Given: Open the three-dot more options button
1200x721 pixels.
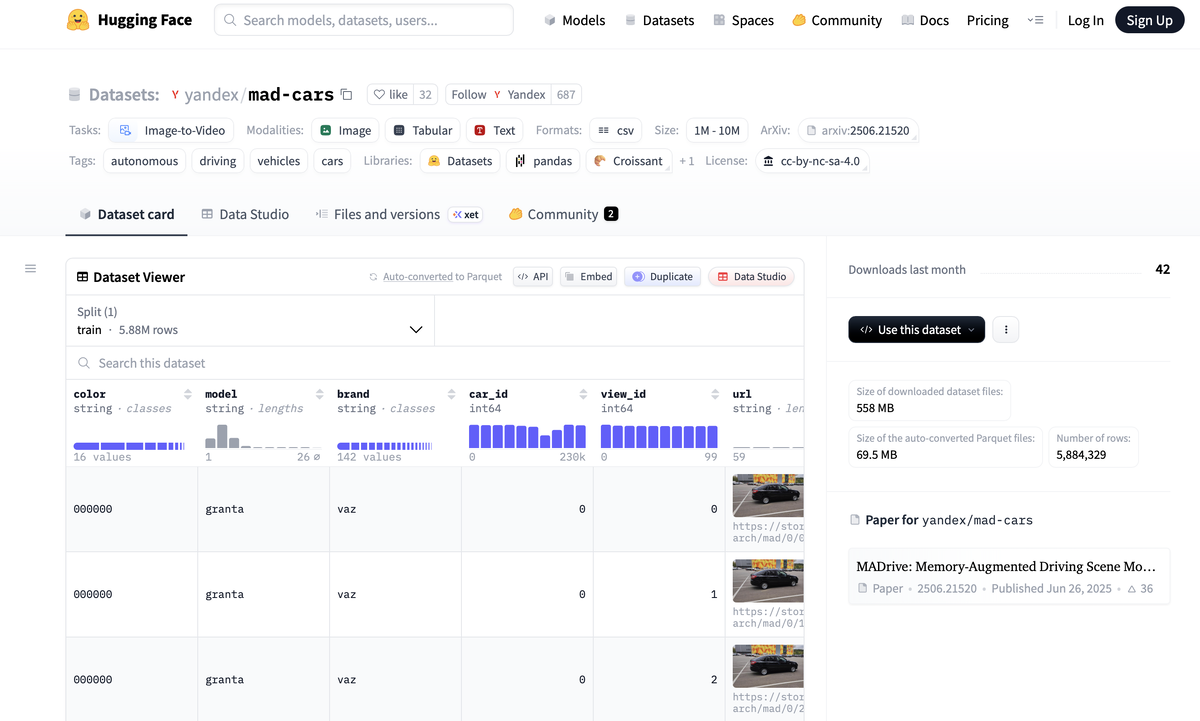Looking at the screenshot, I should coord(1006,329).
